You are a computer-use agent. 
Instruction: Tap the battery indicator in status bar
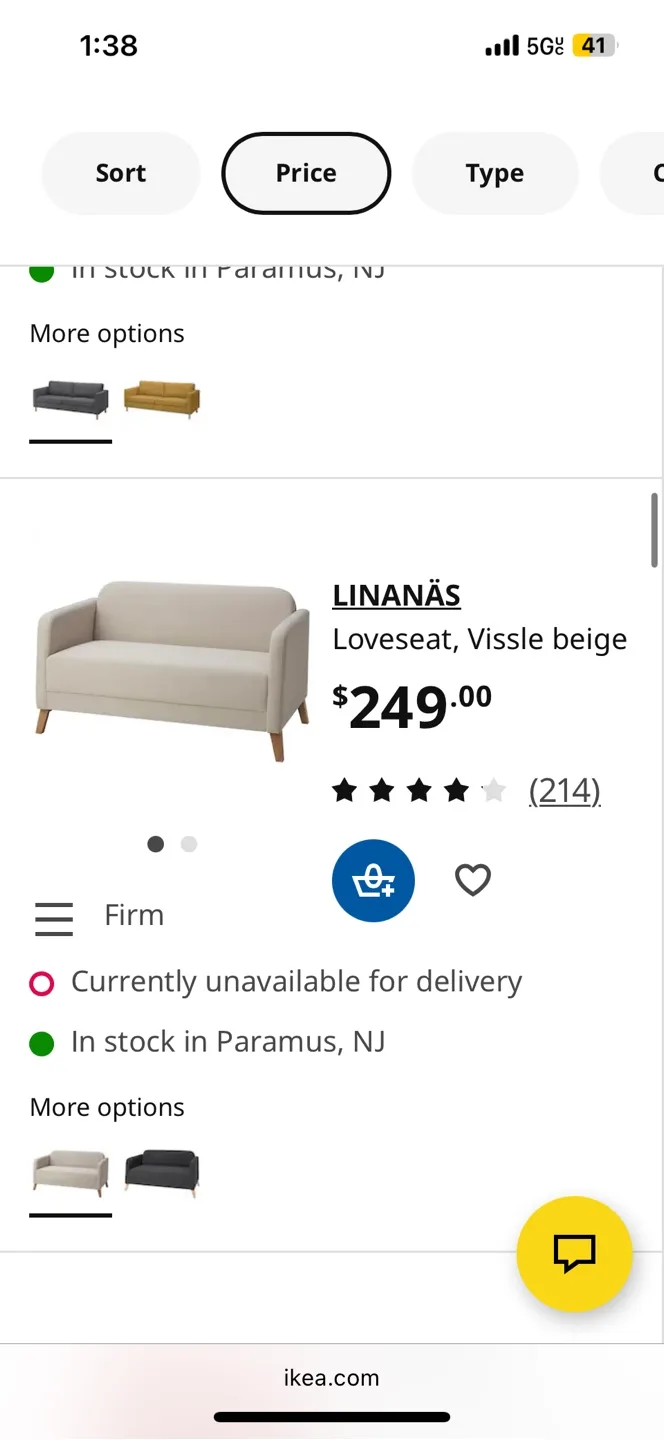[x=594, y=46]
